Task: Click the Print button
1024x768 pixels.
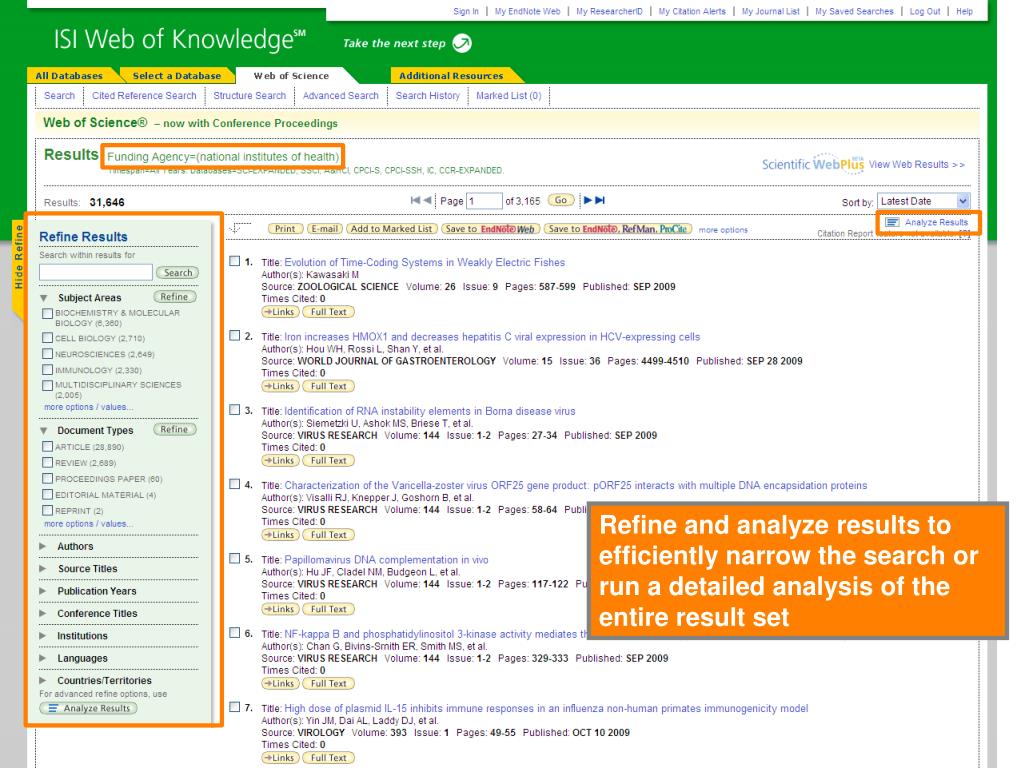Action: point(285,229)
